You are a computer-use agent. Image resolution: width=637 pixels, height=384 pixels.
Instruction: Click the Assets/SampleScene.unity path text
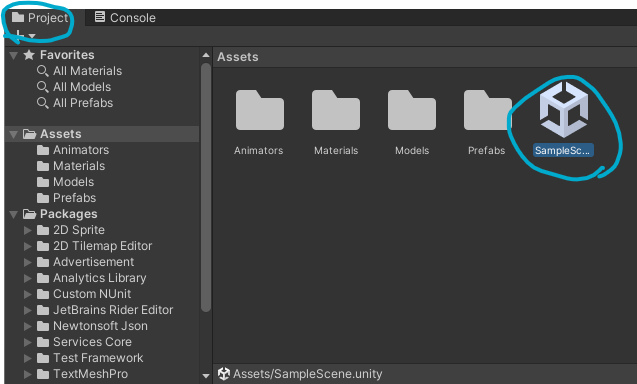[308, 374]
